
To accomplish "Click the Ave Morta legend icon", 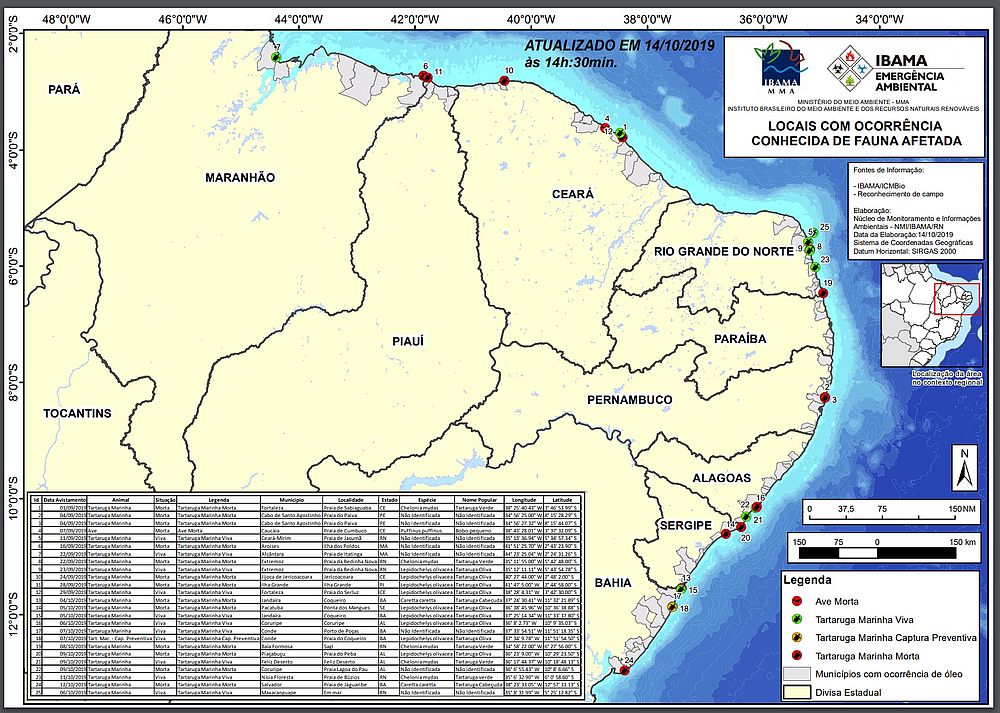I will 798,600.
